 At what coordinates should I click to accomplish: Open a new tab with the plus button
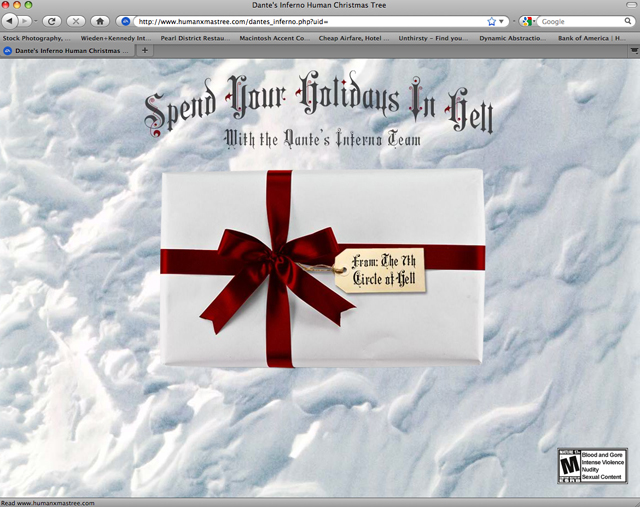pyautogui.click(x=144, y=51)
